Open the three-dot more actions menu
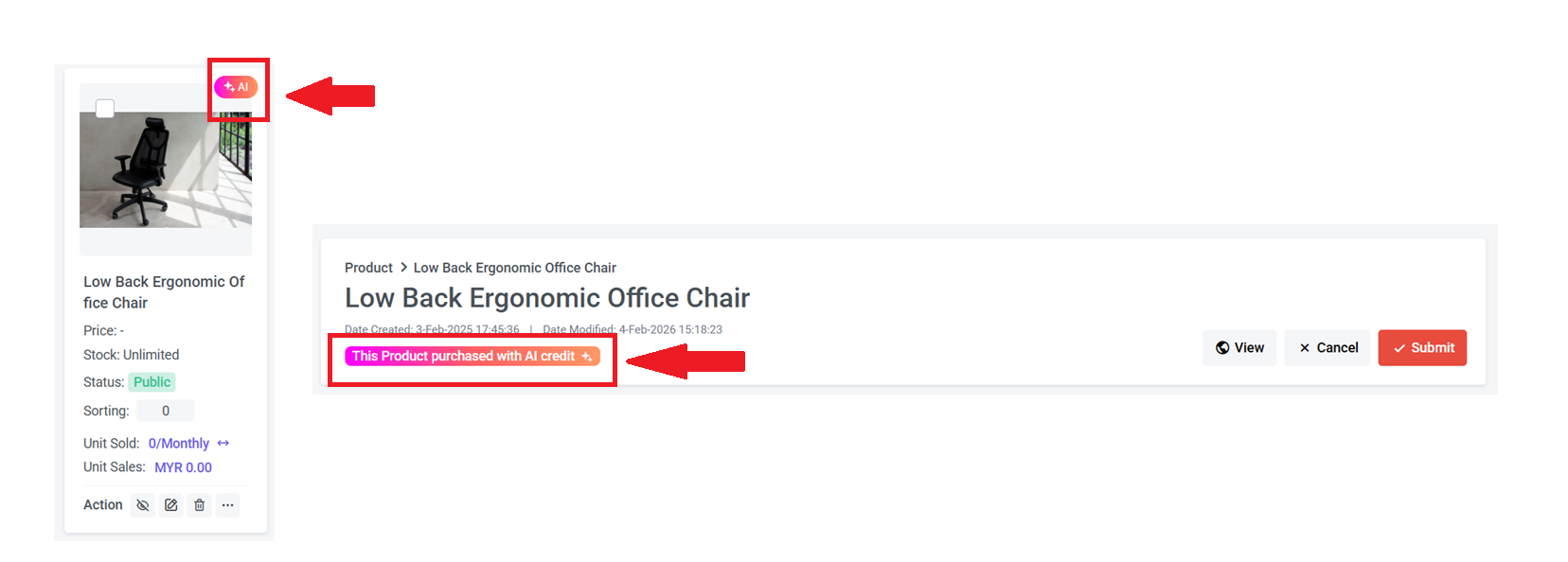1568x562 pixels. (228, 505)
